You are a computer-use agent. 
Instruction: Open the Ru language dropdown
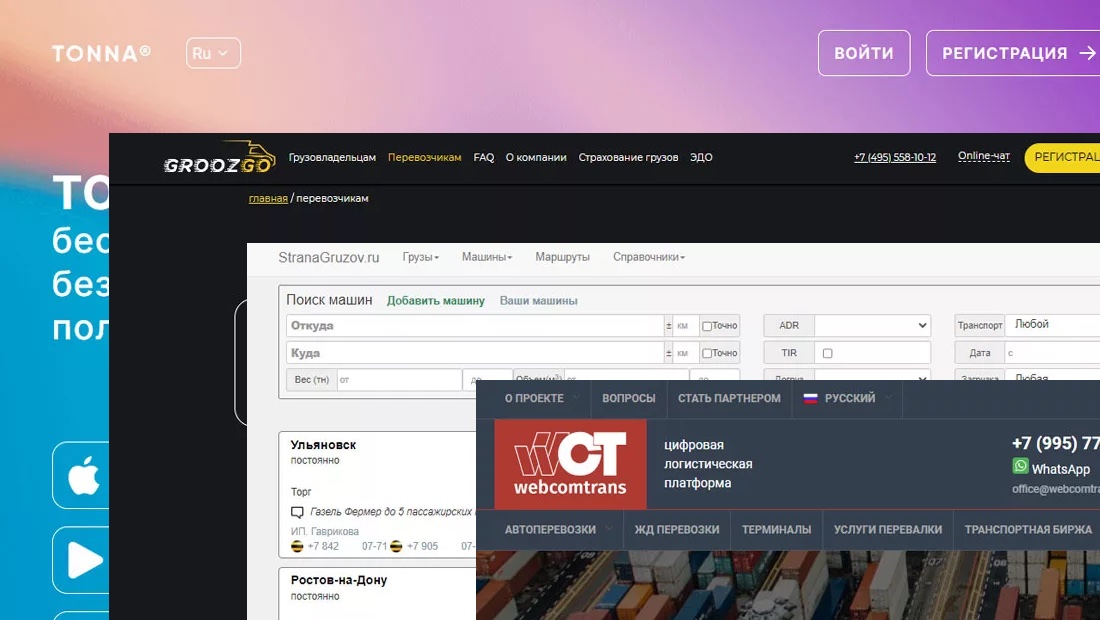(213, 53)
